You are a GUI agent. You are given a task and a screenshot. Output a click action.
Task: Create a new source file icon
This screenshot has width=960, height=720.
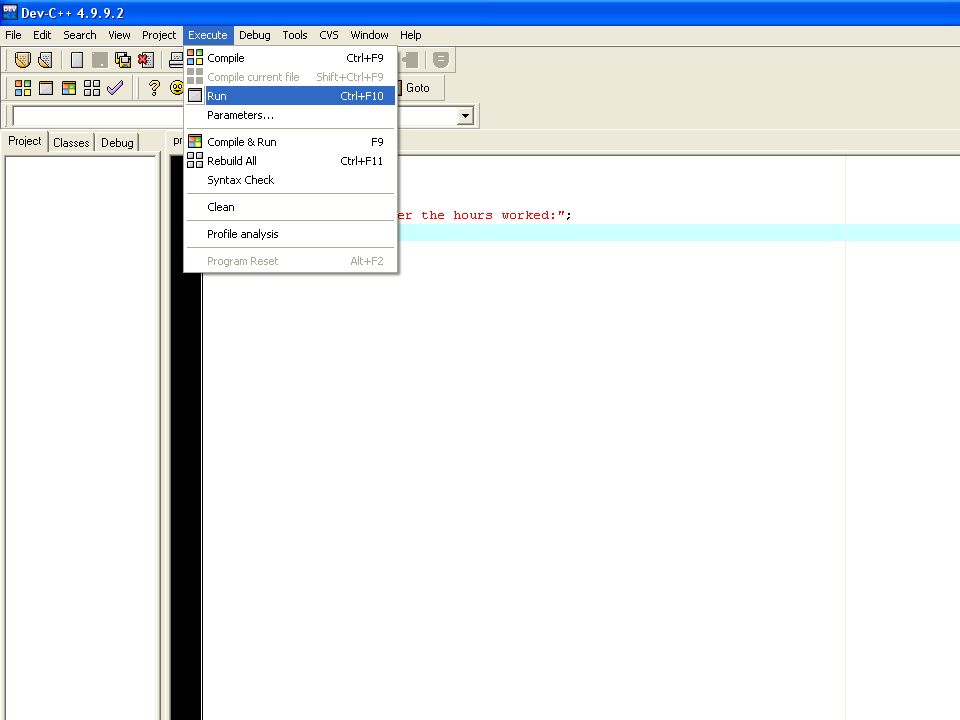pyautogui.click(x=77, y=60)
